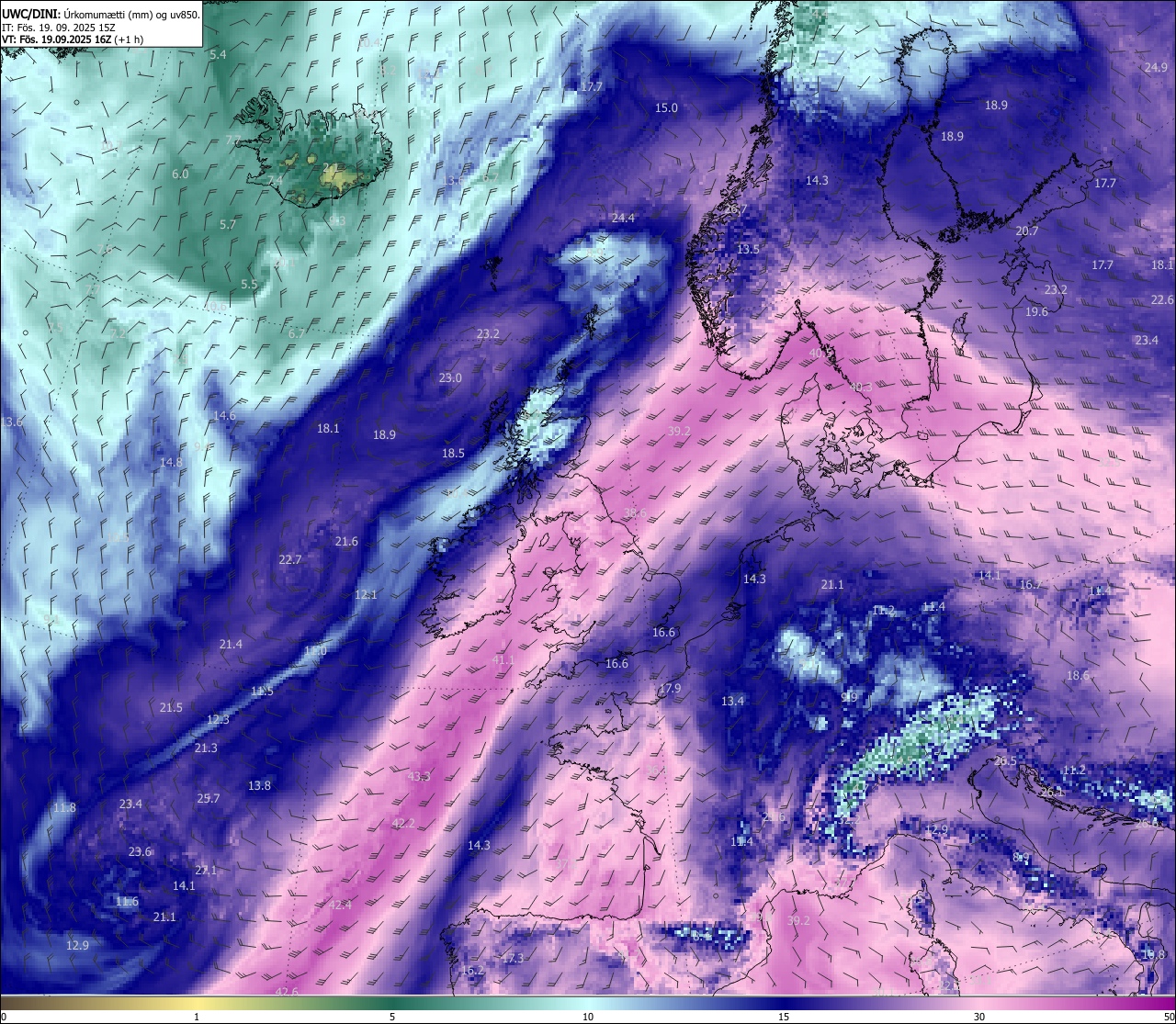Click the 15.0 value on the map

click(x=666, y=108)
